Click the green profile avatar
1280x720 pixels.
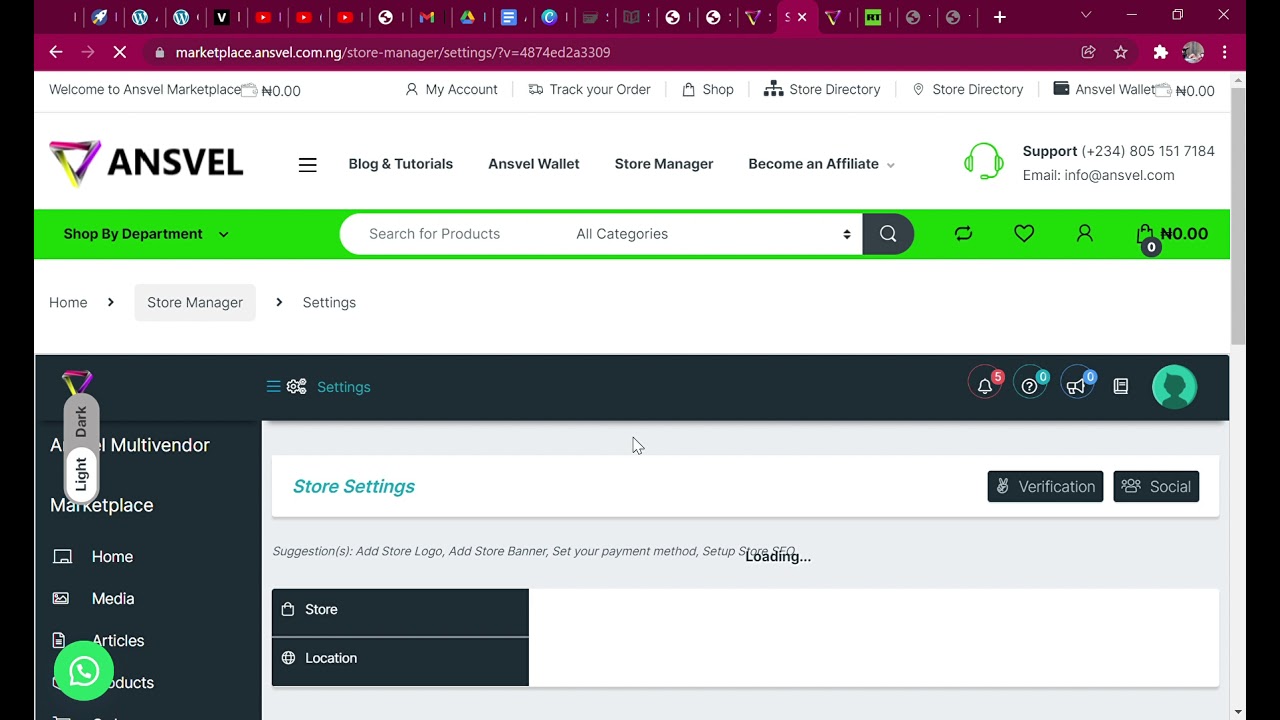[x=1174, y=387]
